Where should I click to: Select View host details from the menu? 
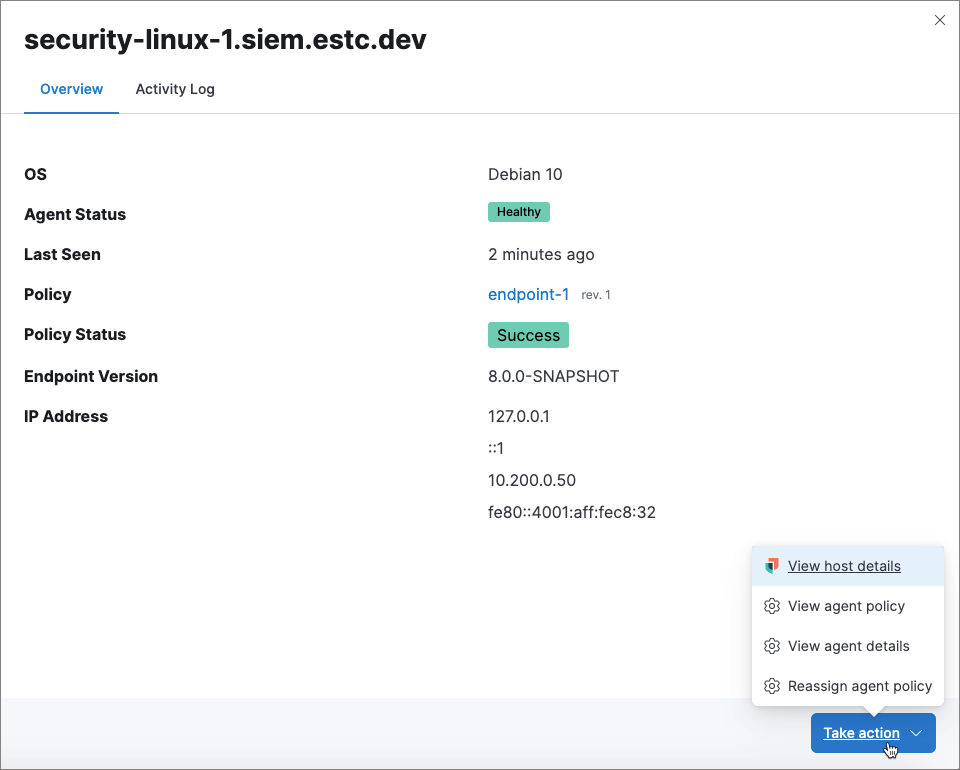click(x=844, y=565)
